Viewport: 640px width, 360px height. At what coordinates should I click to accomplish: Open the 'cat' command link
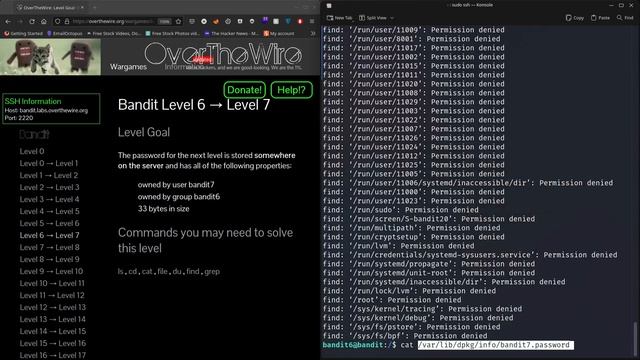(147, 271)
